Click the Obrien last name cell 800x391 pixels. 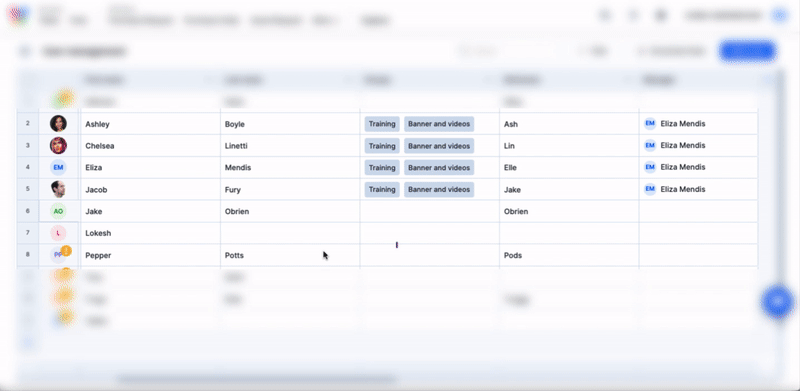290,211
